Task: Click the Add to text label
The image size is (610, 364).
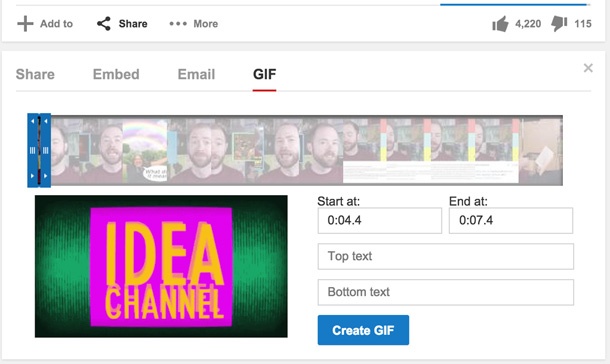Action: tap(56, 24)
